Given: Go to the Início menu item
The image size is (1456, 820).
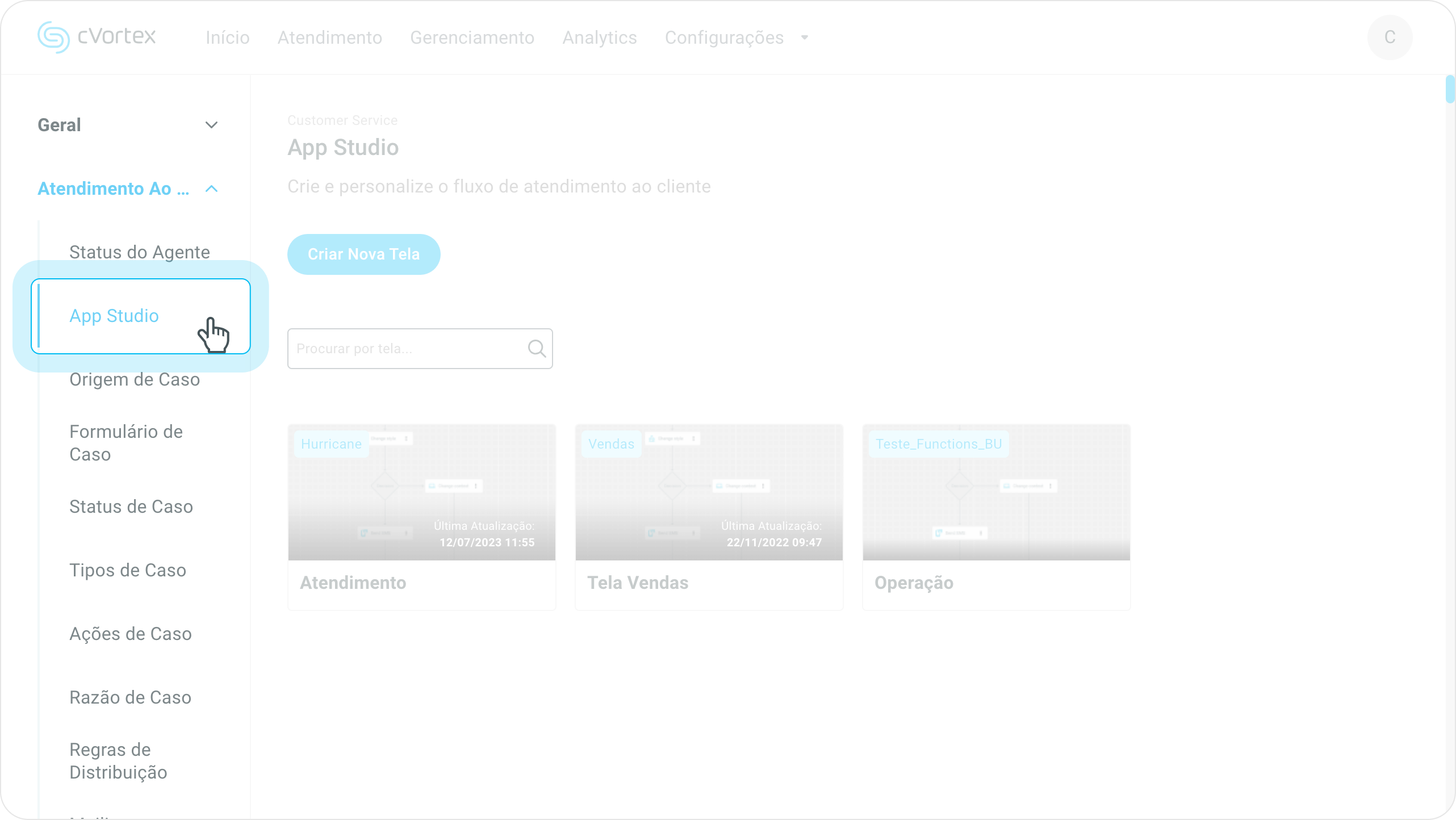Looking at the screenshot, I should [x=227, y=37].
